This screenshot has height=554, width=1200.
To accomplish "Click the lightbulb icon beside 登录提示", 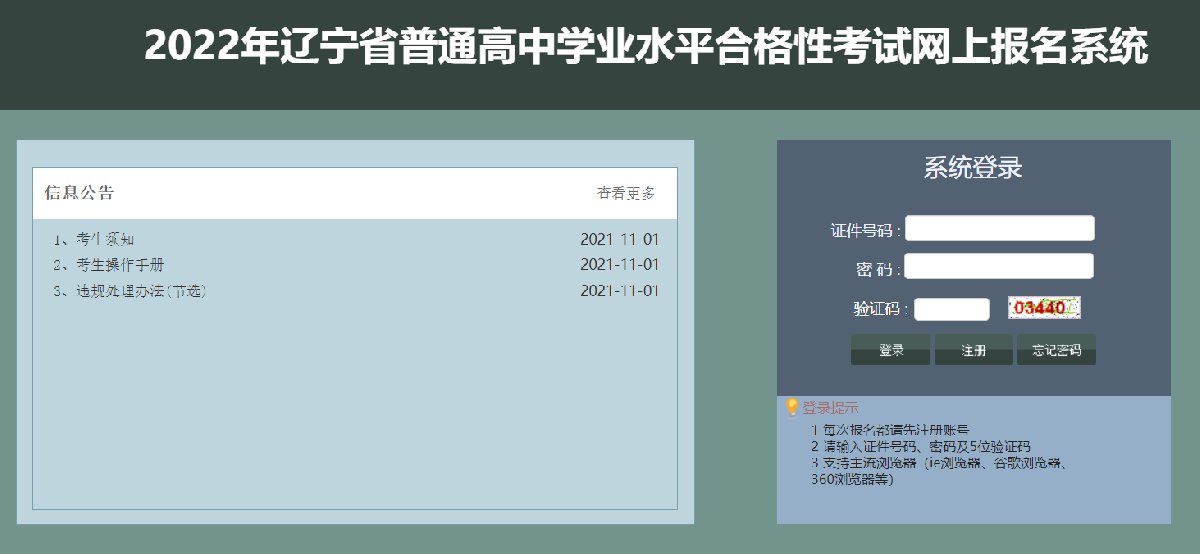I will point(791,407).
